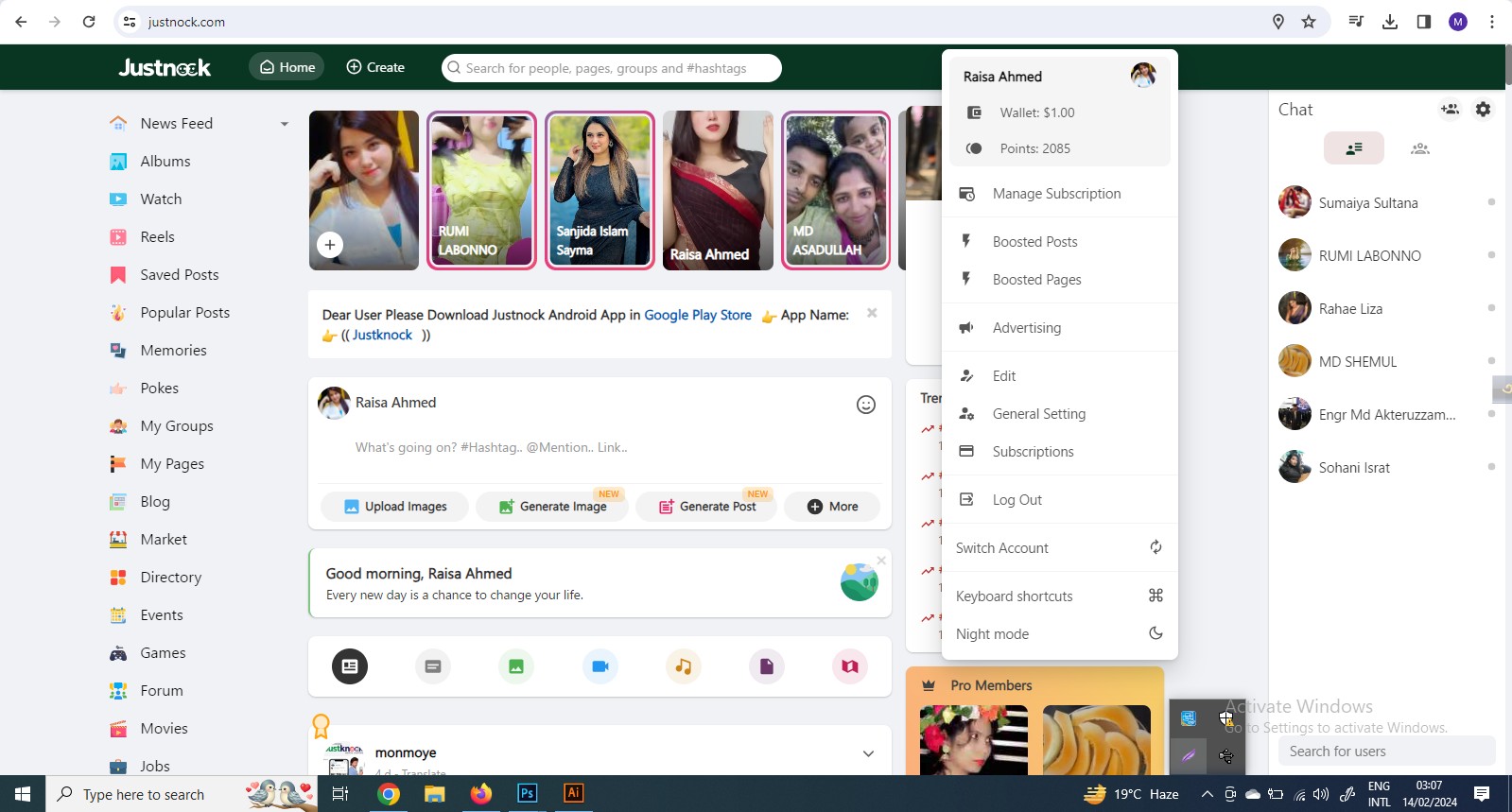Open Advertising from the menu
The image size is (1512, 812).
pos(1060,328)
